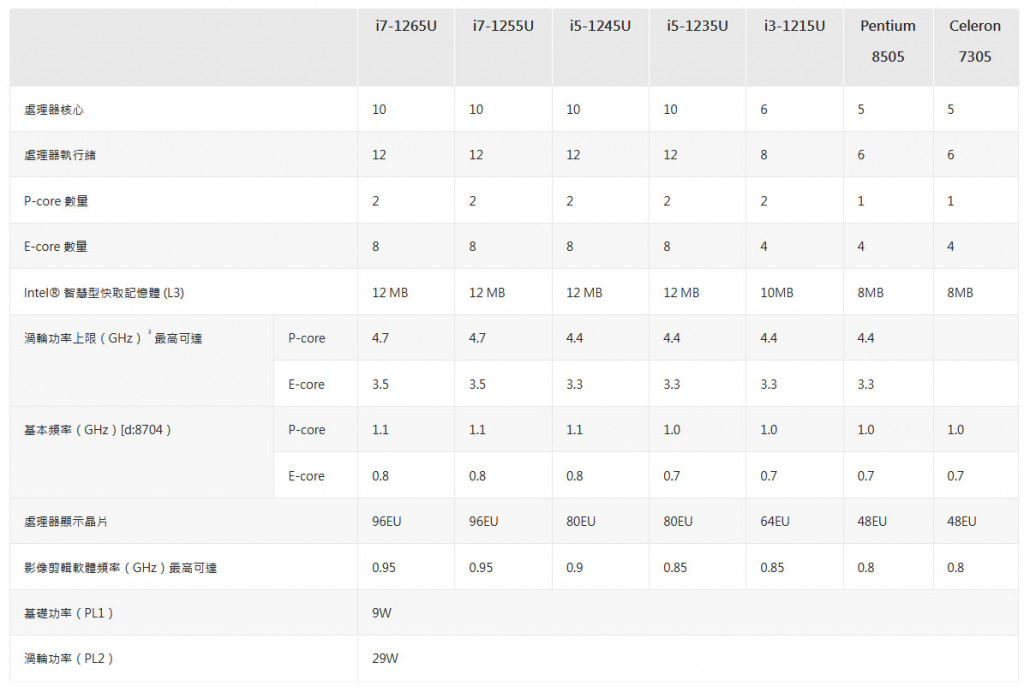1024x692 pixels.
Task: Click the 0.95 graphics frequency for i7-1265U
Action: point(384,567)
